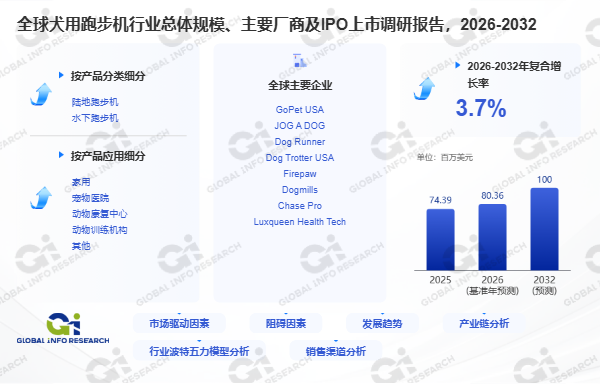Click the triangle bullet before 按产品应用细分
This screenshot has height=384, width=600.
coord(61,155)
